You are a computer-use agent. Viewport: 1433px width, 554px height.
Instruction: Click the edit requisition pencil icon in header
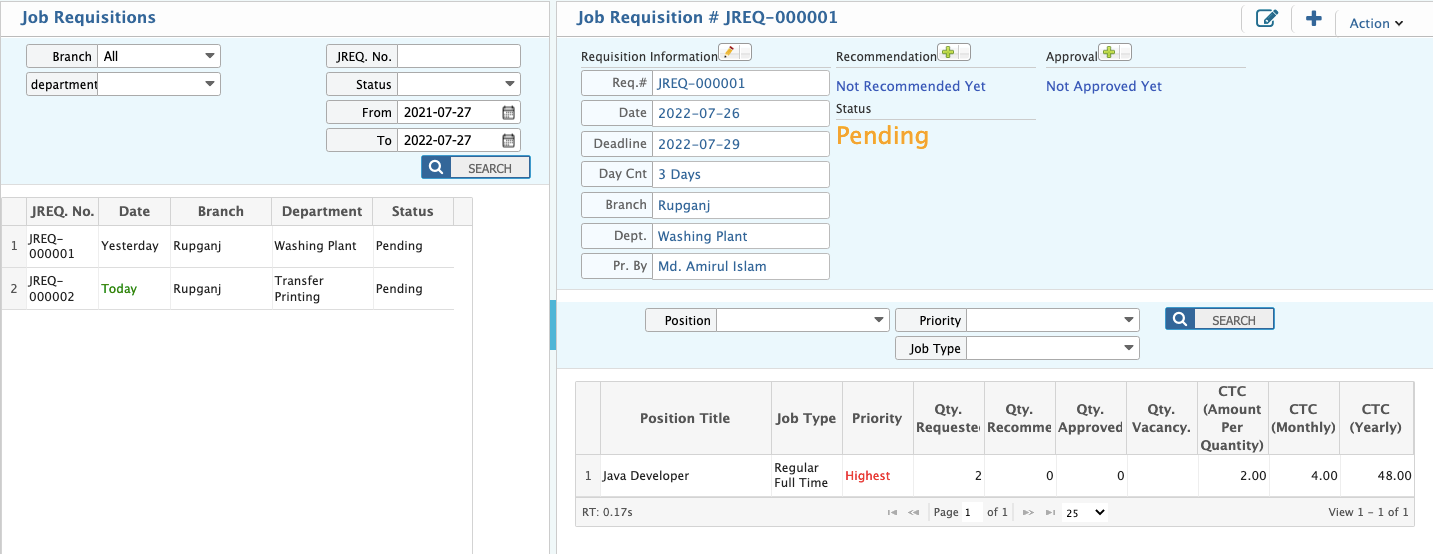point(1266,19)
